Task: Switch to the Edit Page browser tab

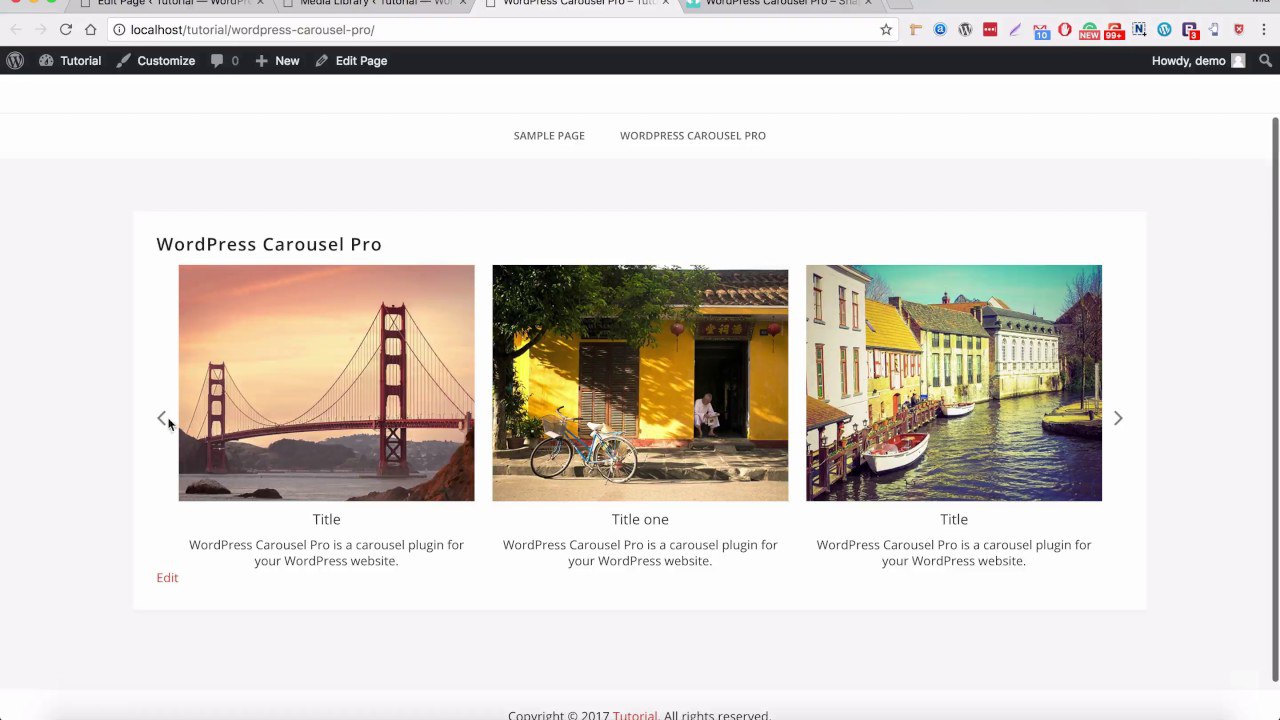Action: point(170,4)
